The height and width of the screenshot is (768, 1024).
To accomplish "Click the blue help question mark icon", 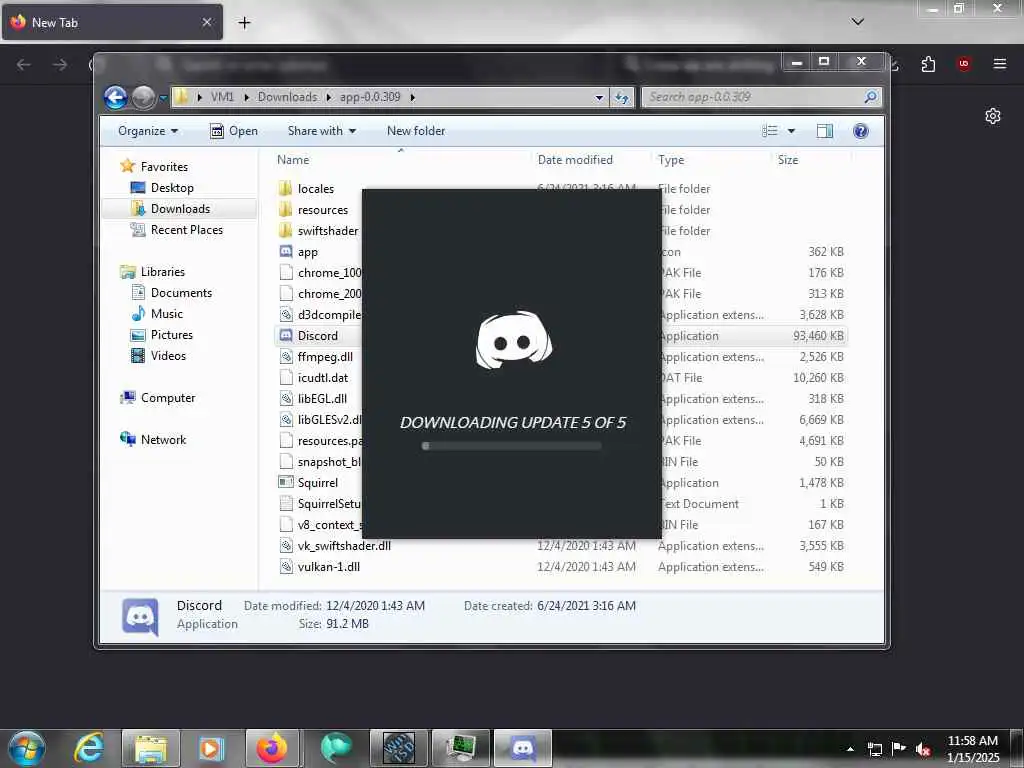I will pos(861,131).
